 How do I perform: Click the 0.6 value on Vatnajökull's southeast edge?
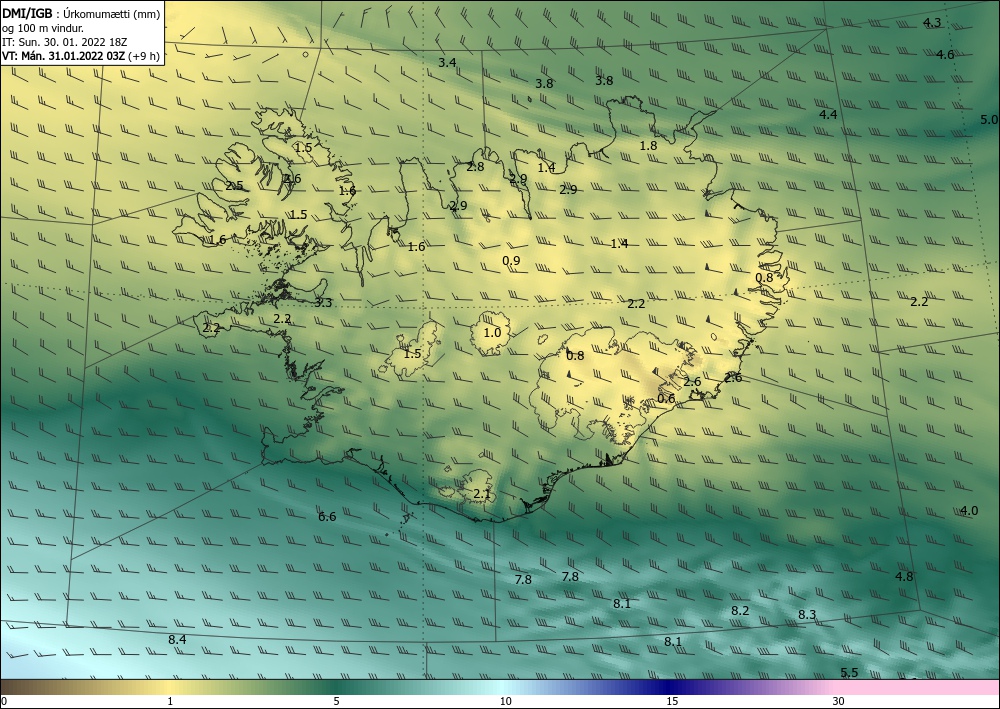click(x=666, y=399)
